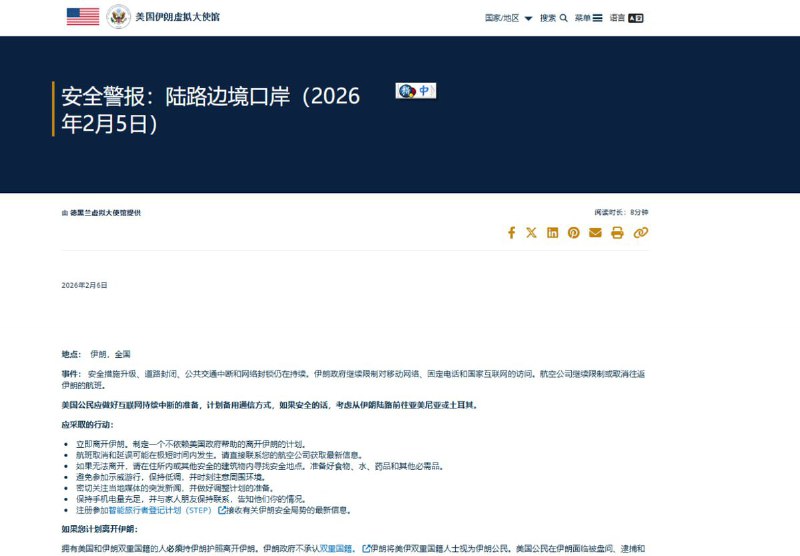Open the 美国伊朗虚拟大使馆 home link

tap(177, 17)
